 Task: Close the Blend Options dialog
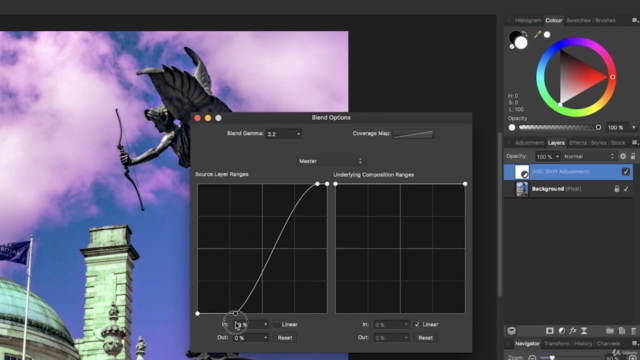click(198, 118)
